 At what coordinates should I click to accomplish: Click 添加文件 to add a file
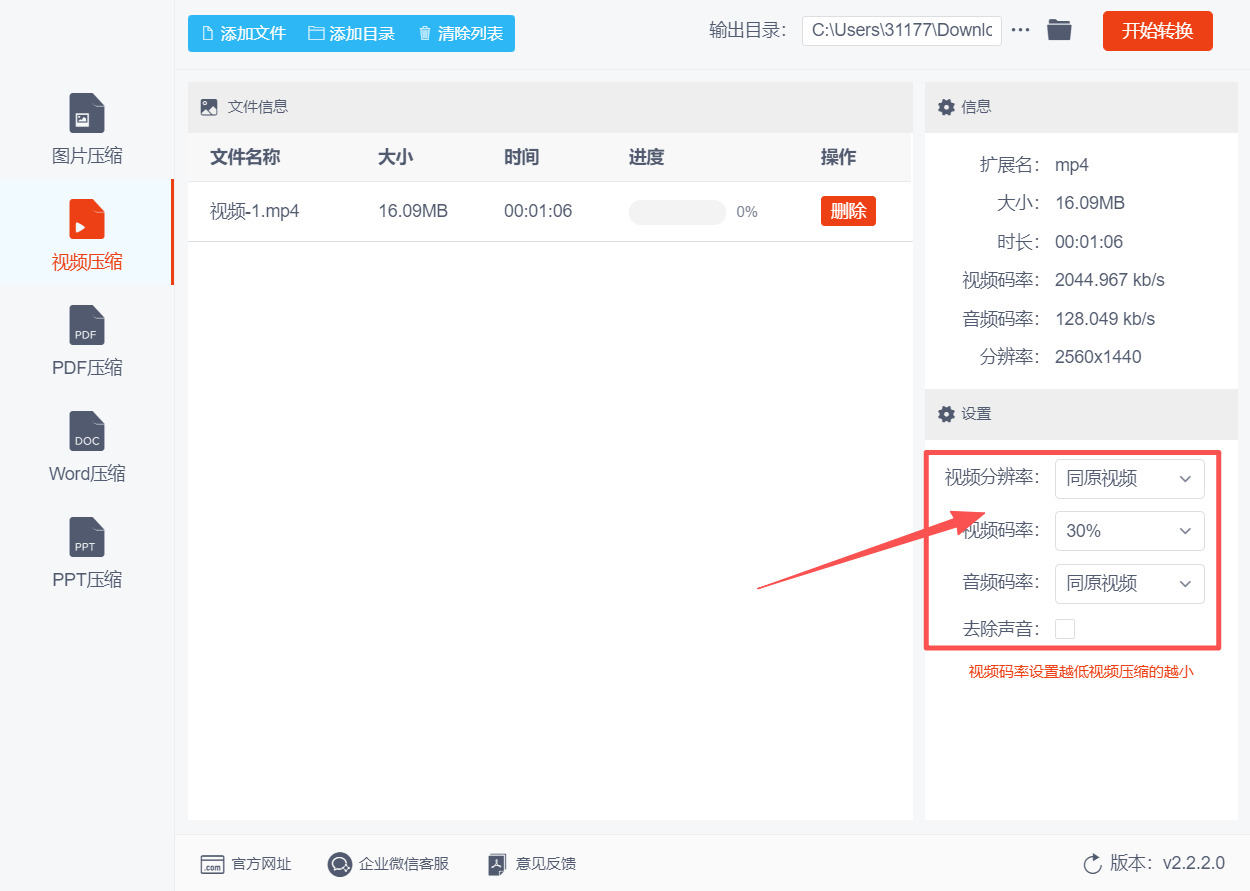[244, 33]
